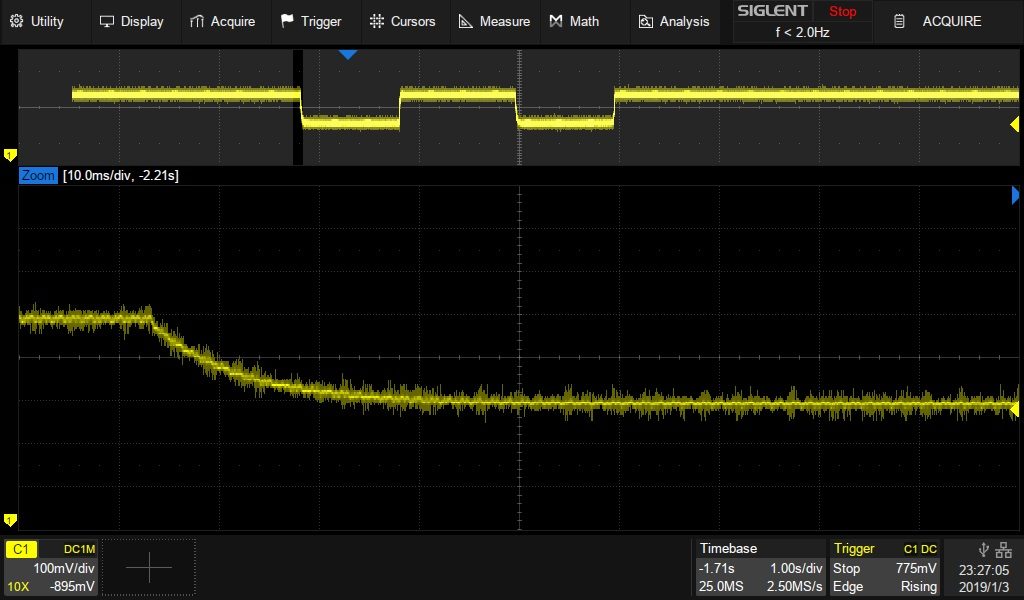
Task: Open the Timebase settings box
Action: (760, 568)
